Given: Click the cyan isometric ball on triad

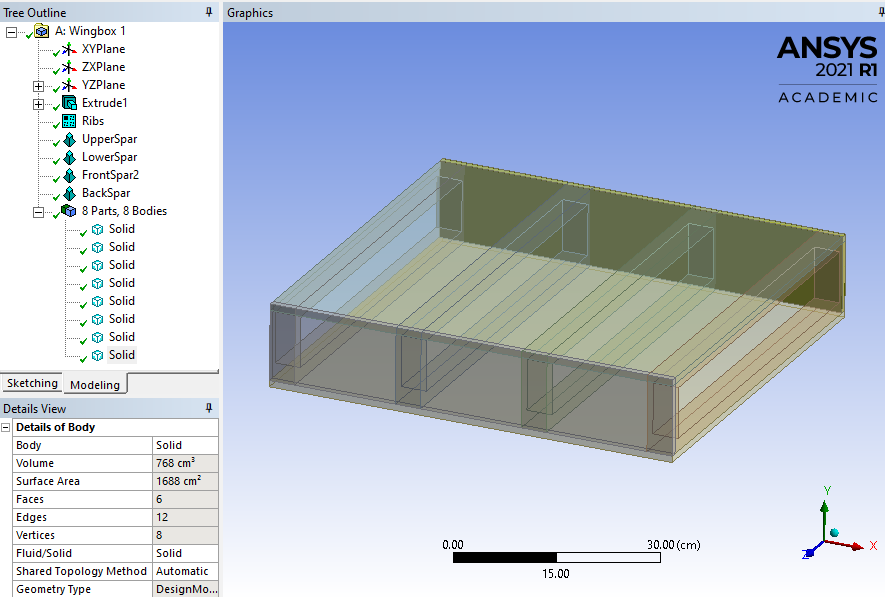Looking at the screenshot, I should tap(834, 533).
